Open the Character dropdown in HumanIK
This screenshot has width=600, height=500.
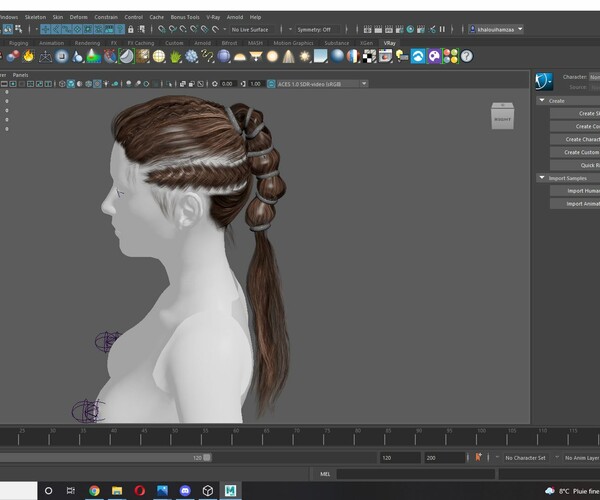594,77
